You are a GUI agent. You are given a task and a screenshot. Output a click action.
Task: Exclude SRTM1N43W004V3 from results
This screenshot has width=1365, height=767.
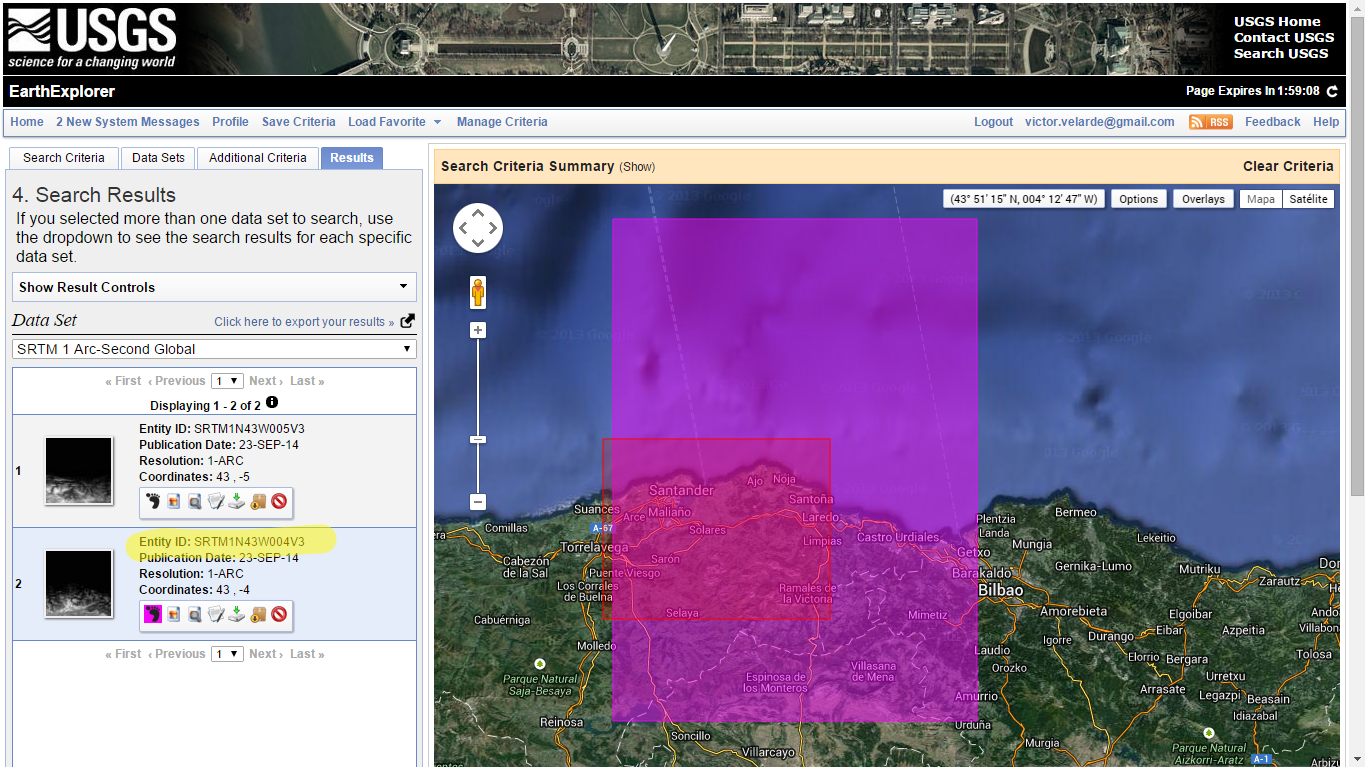[x=279, y=614]
